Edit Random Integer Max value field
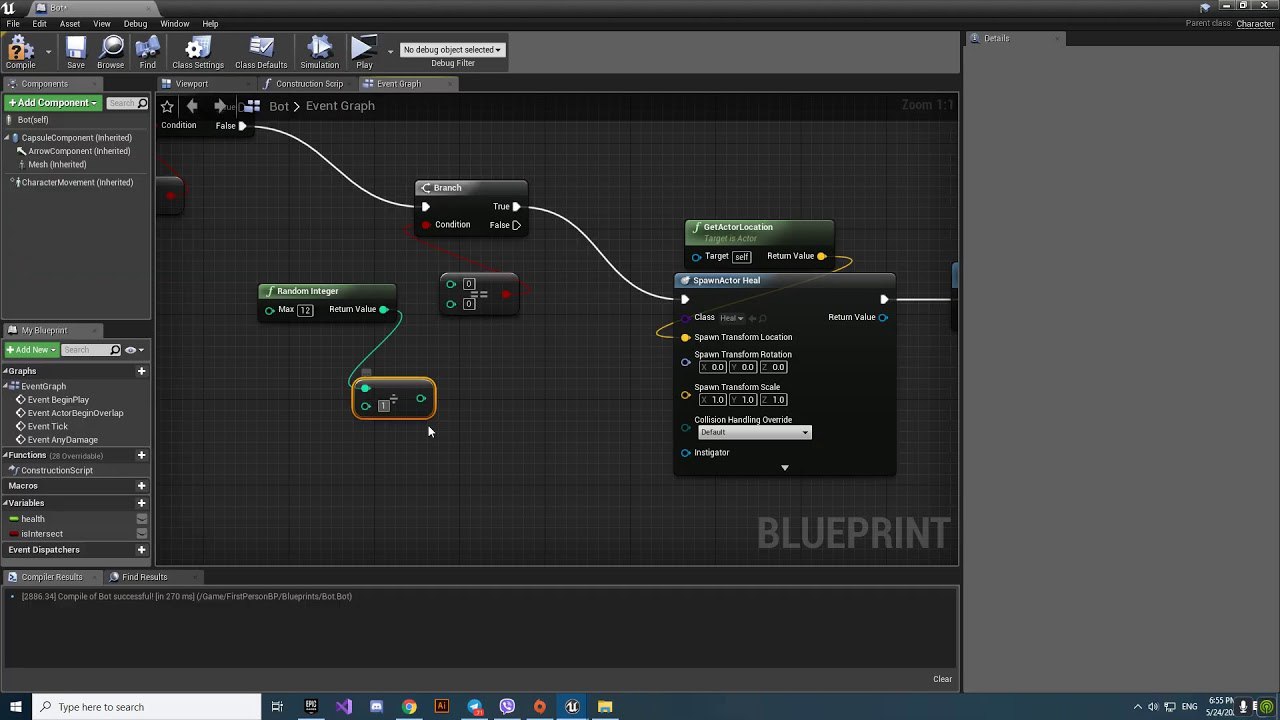 (305, 310)
